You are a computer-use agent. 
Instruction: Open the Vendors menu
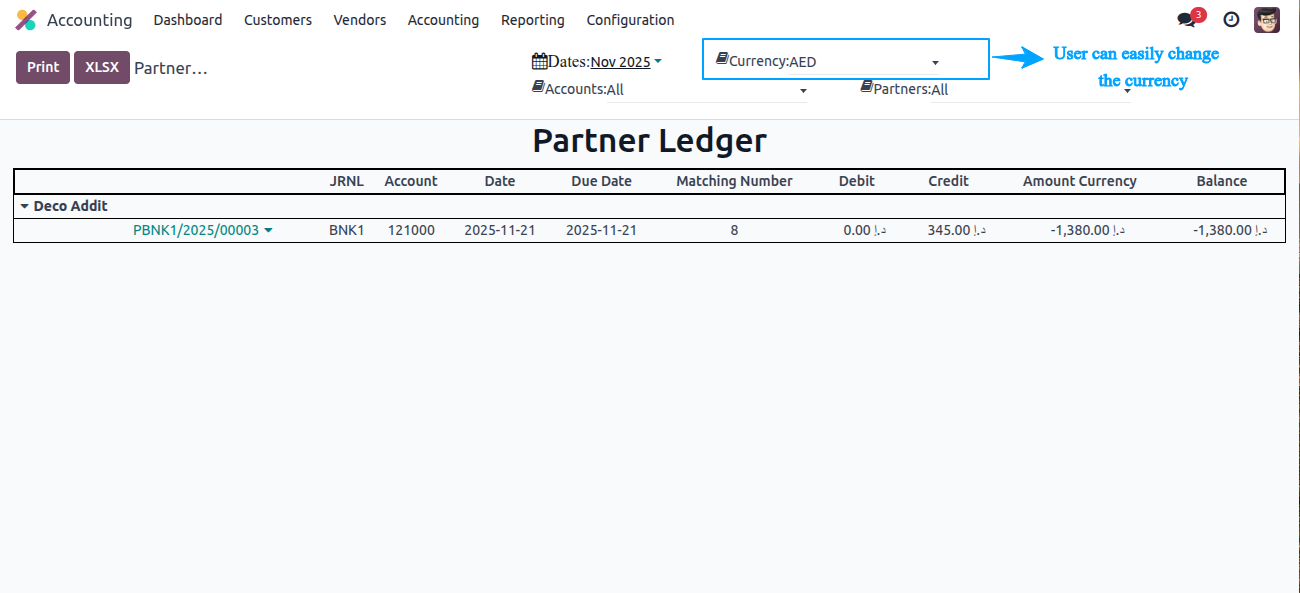[x=360, y=20]
